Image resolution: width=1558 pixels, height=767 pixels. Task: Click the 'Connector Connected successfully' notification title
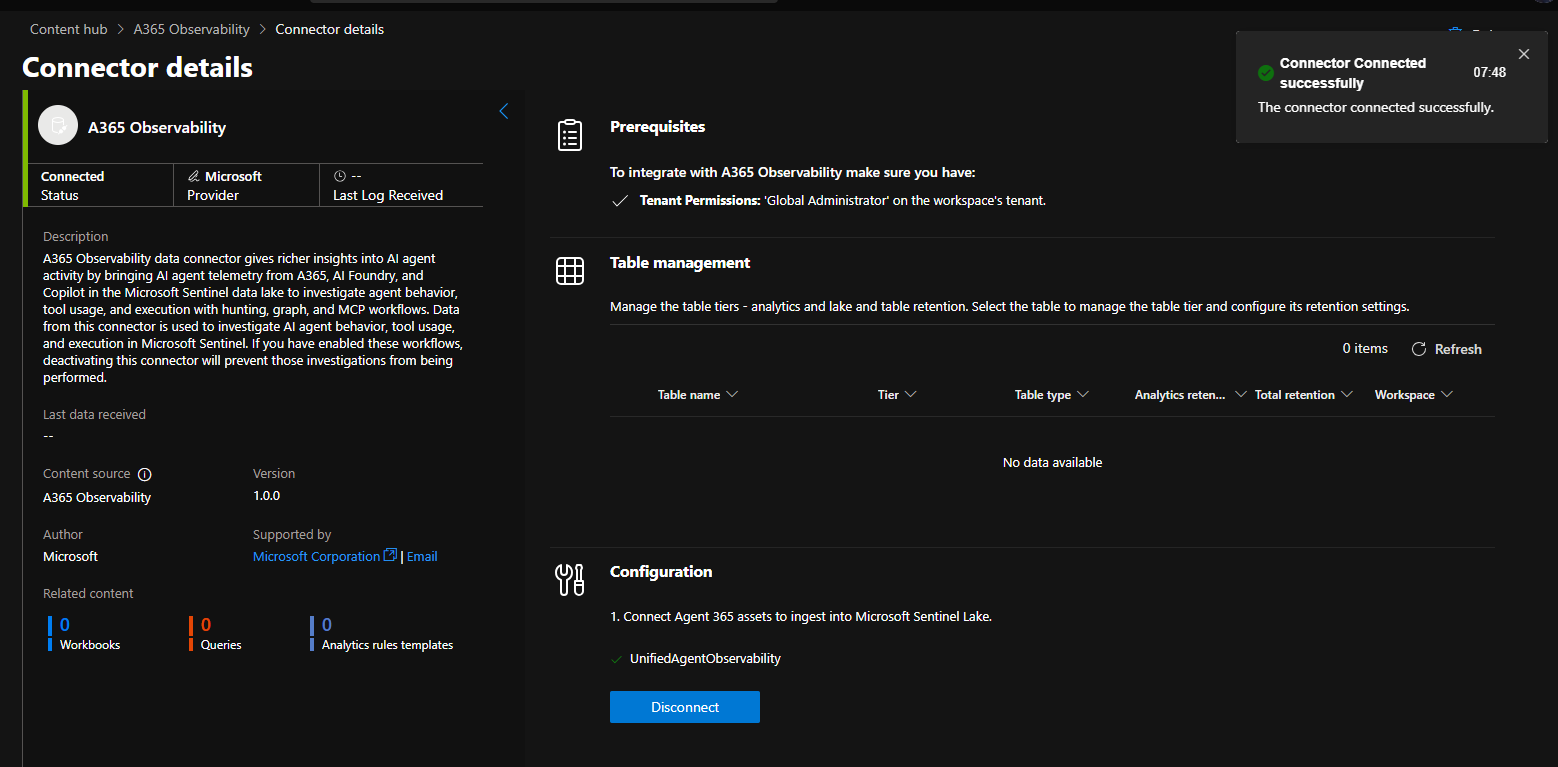1353,73
